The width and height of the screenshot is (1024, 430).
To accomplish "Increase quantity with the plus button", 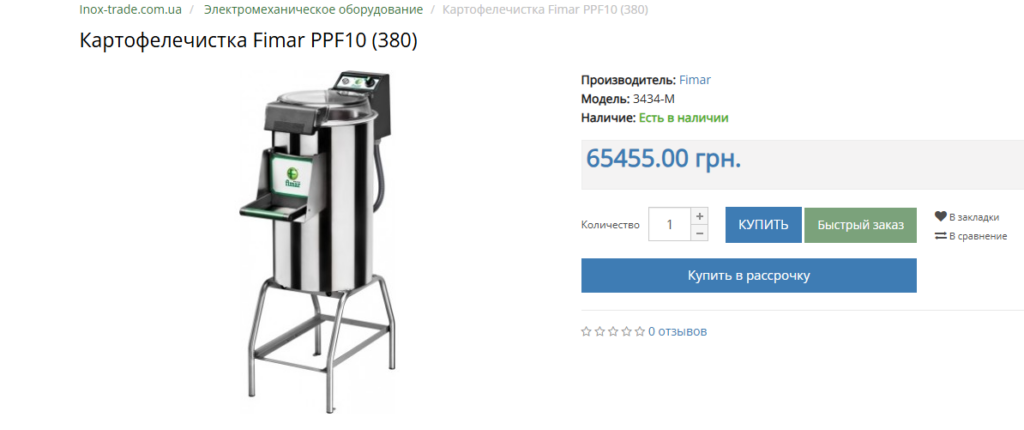I will pos(699,216).
